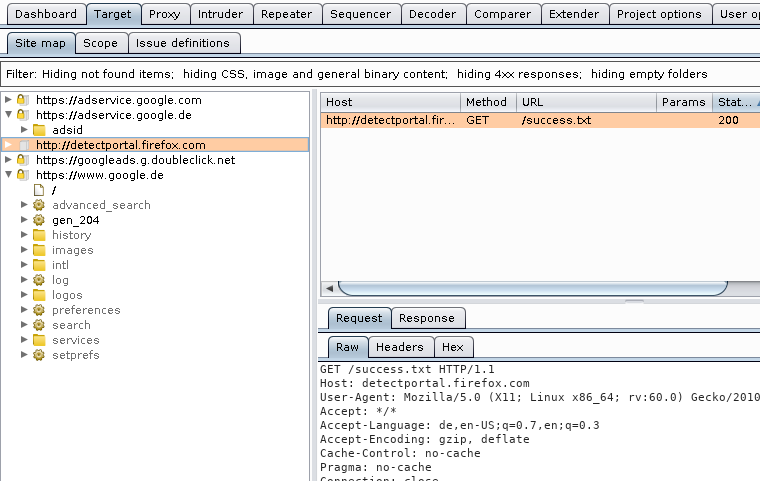Expand the intl folder arrow
Screen dimensions: 760x481
tap(24, 265)
